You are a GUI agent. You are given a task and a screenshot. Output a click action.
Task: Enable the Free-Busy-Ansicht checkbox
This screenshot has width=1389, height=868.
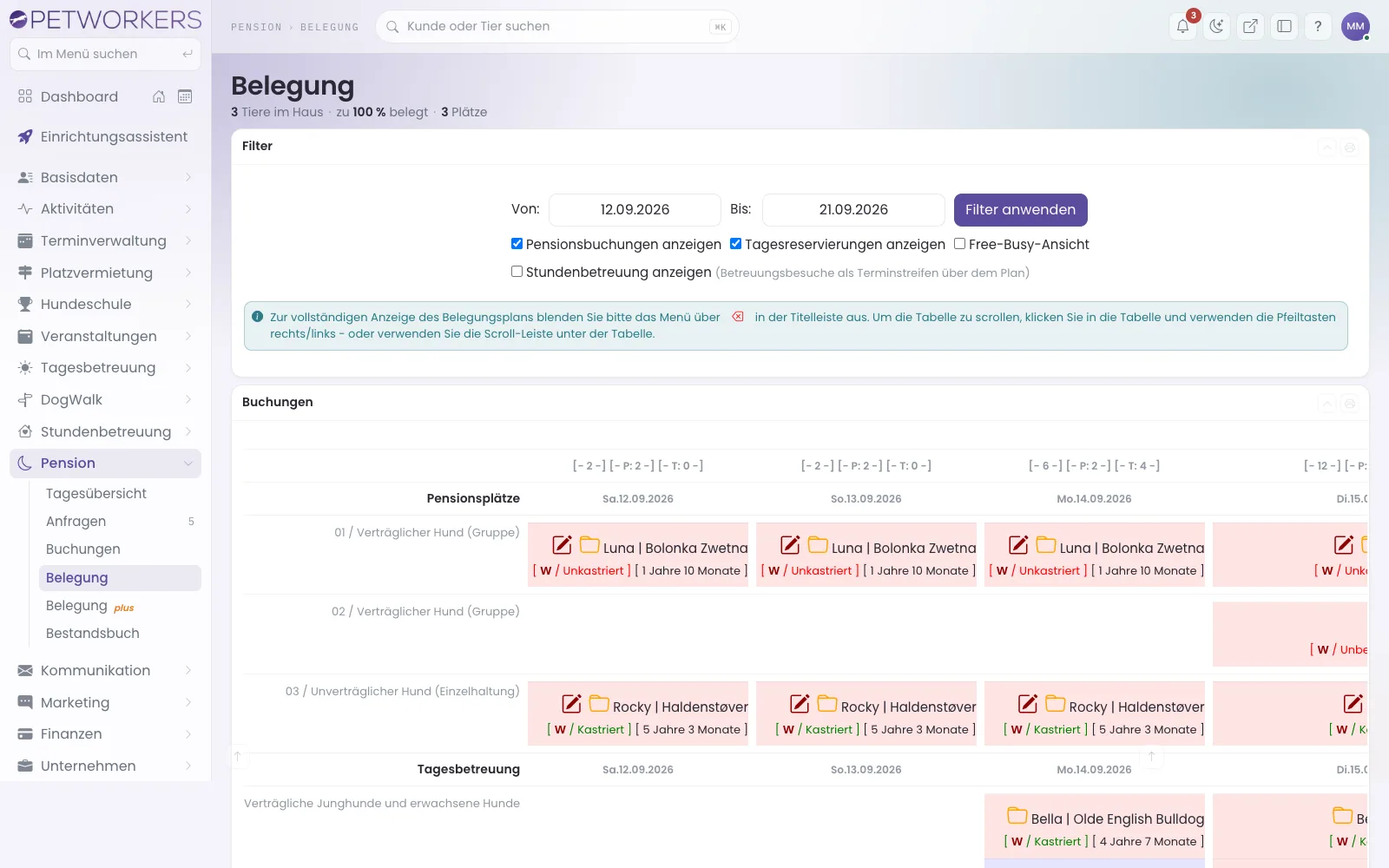click(959, 244)
